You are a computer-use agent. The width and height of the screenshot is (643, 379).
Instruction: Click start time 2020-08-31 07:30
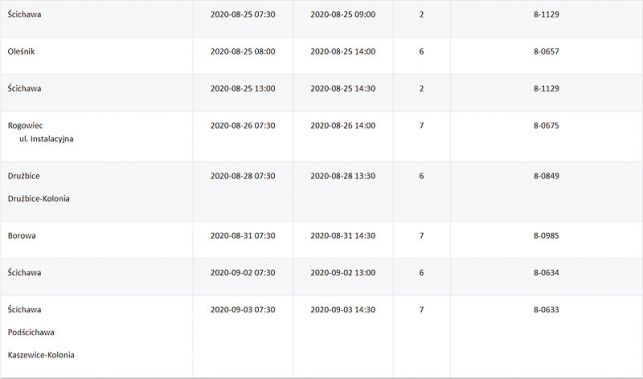(x=243, y=236)
